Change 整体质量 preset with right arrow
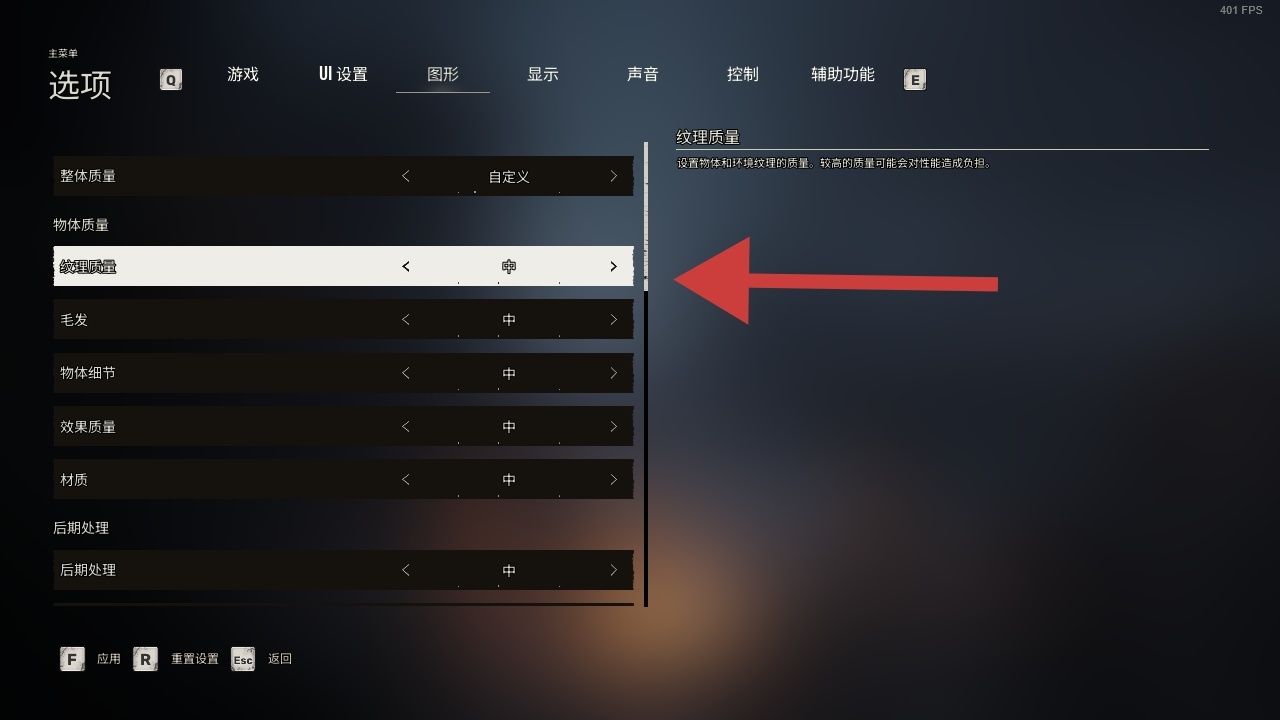1280x720 pixels. pyautogui.click(x=613, y=176)
